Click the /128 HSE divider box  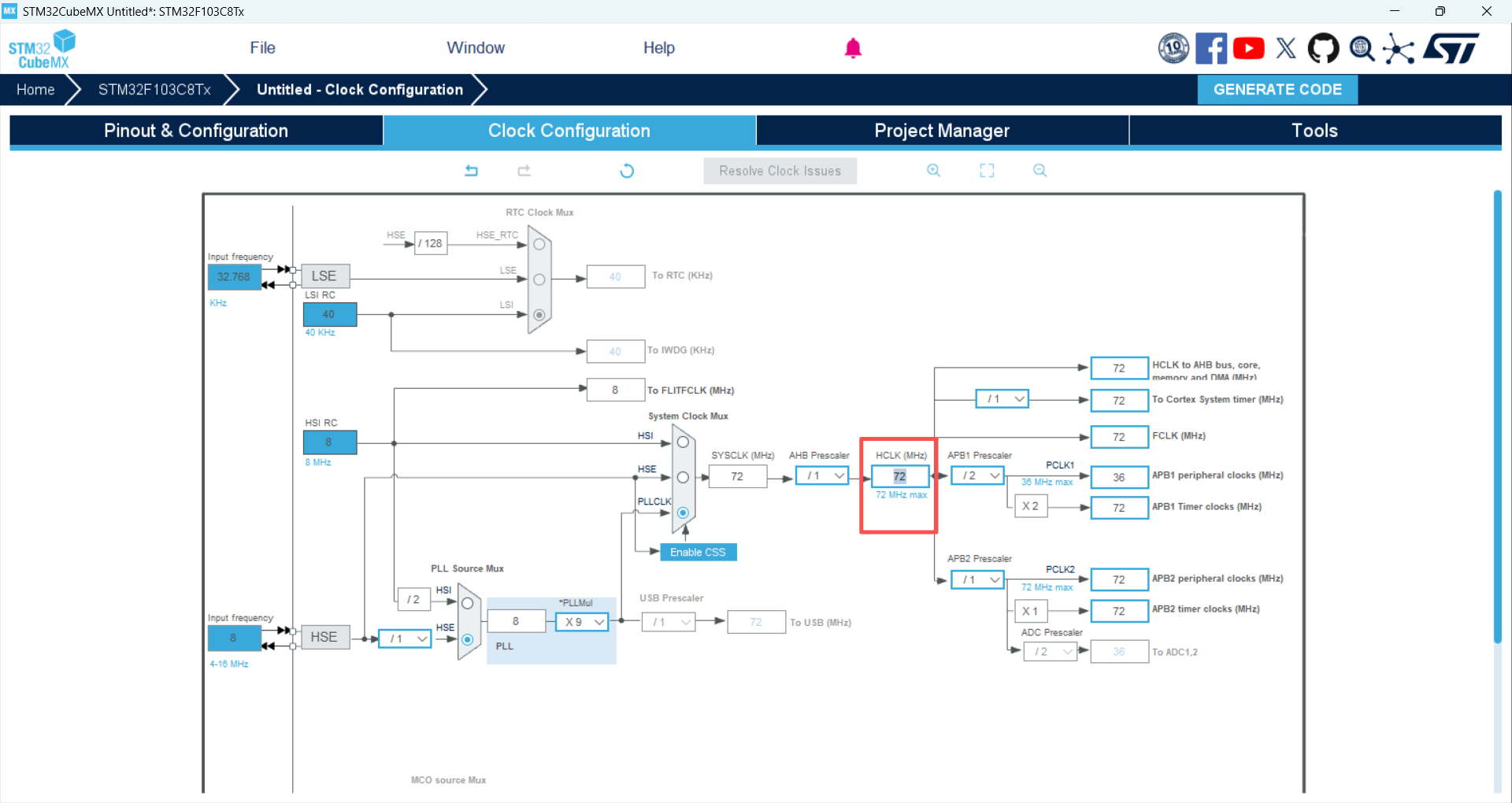[431, 243]
